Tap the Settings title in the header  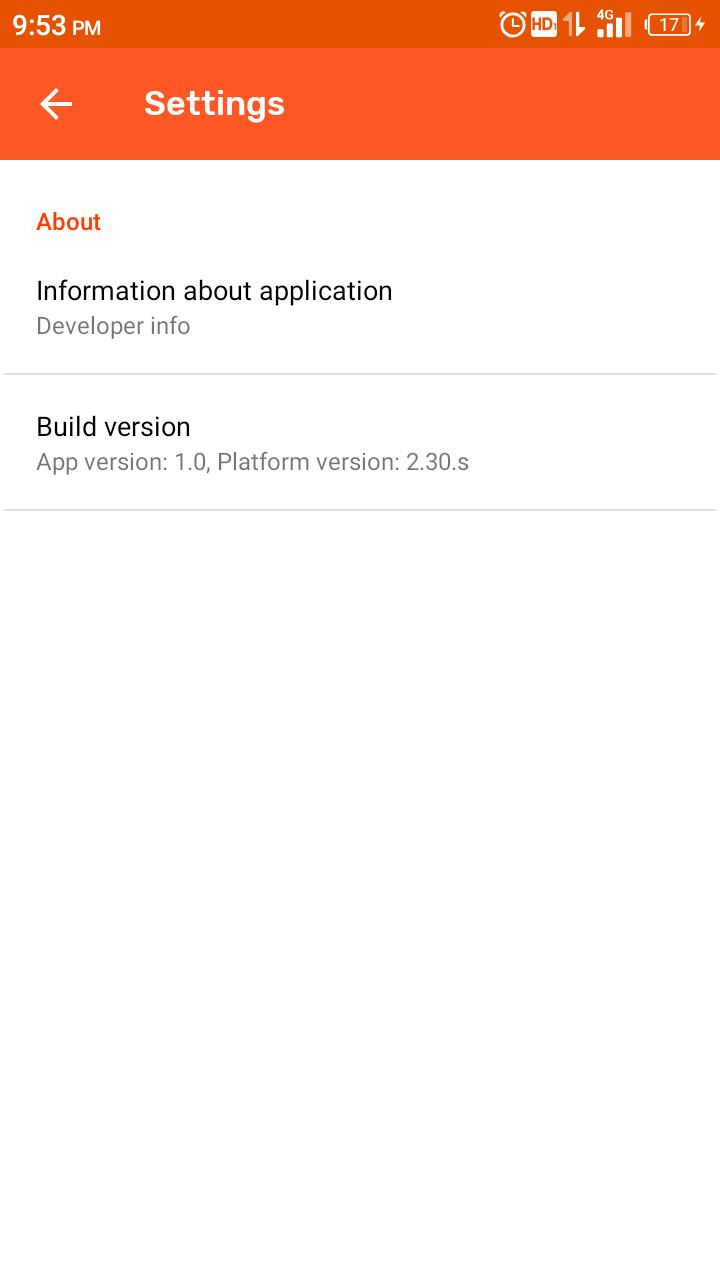coord(214,103)
